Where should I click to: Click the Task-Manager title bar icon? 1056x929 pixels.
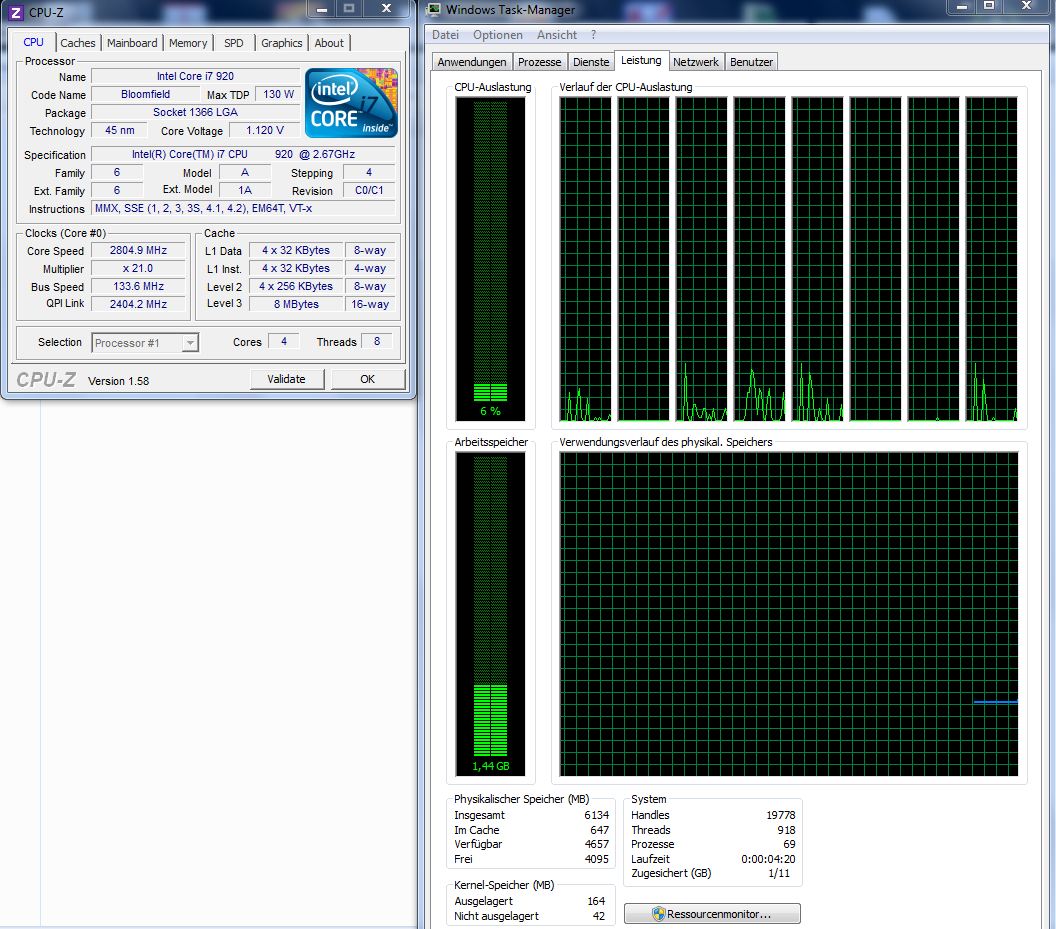(x=434, y=9)
